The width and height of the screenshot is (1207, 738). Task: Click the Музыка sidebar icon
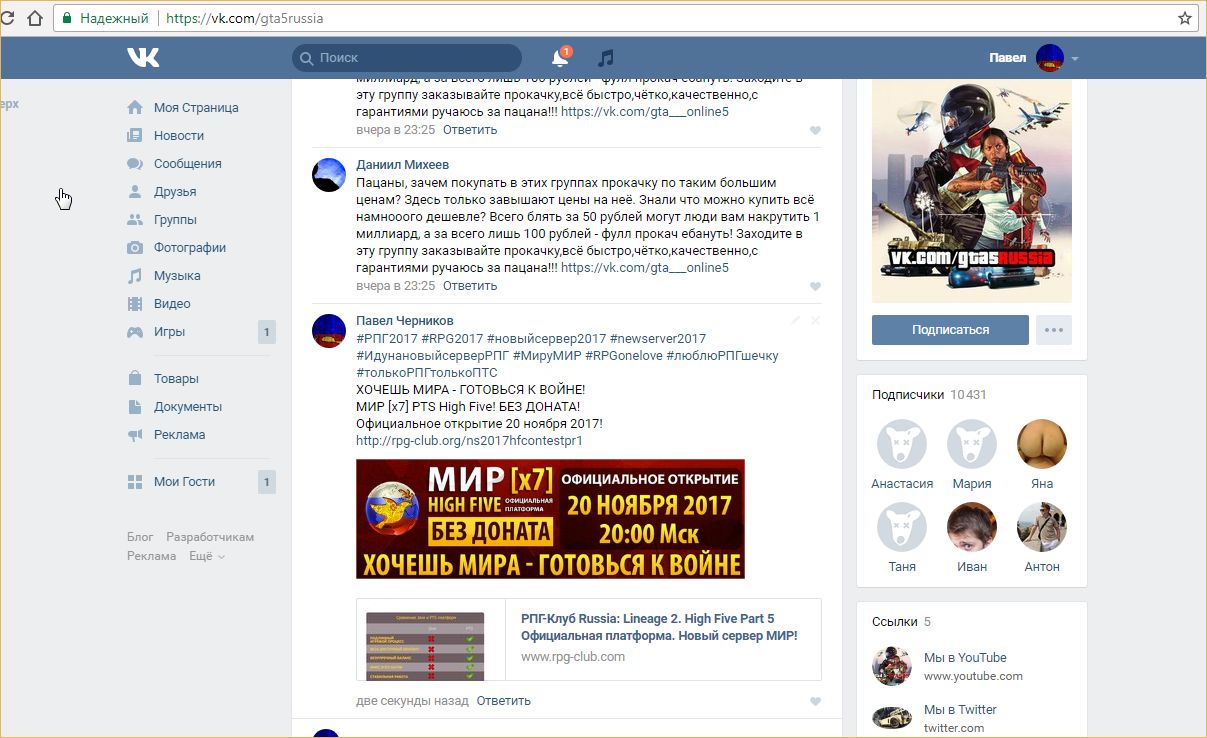[135, 276]
